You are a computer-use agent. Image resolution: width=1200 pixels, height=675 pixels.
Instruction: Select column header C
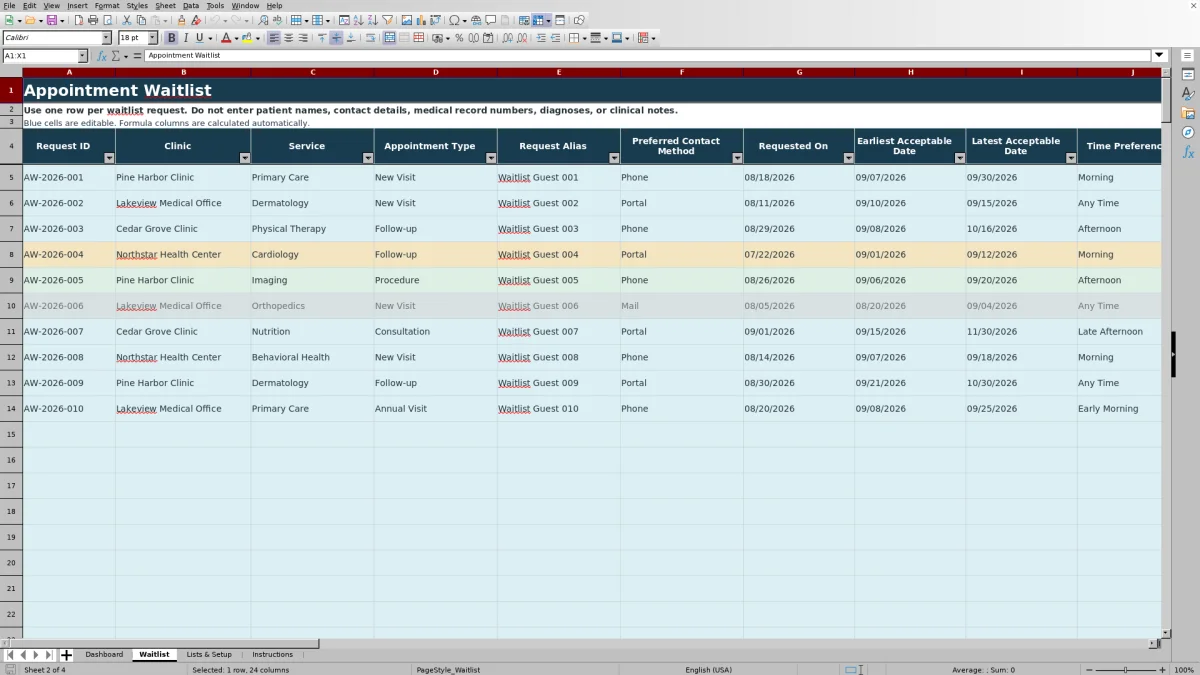[x=312, y=72]
